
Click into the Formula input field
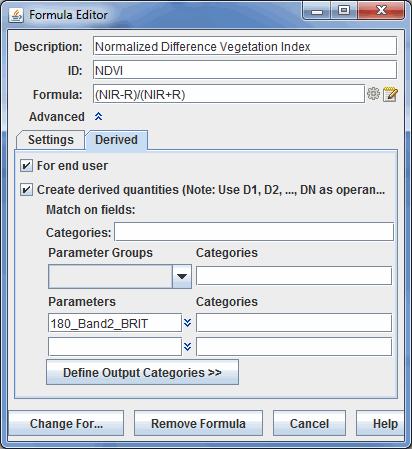(229, 94)
